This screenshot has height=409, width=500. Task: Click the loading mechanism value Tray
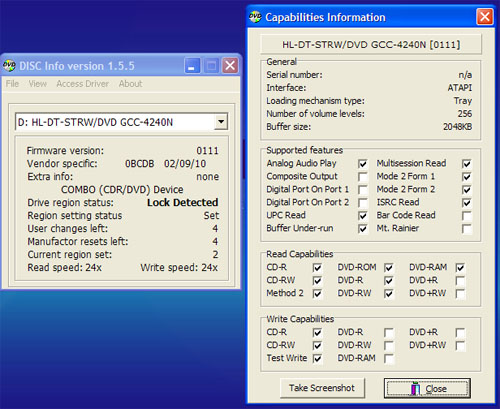click(463, 101)
